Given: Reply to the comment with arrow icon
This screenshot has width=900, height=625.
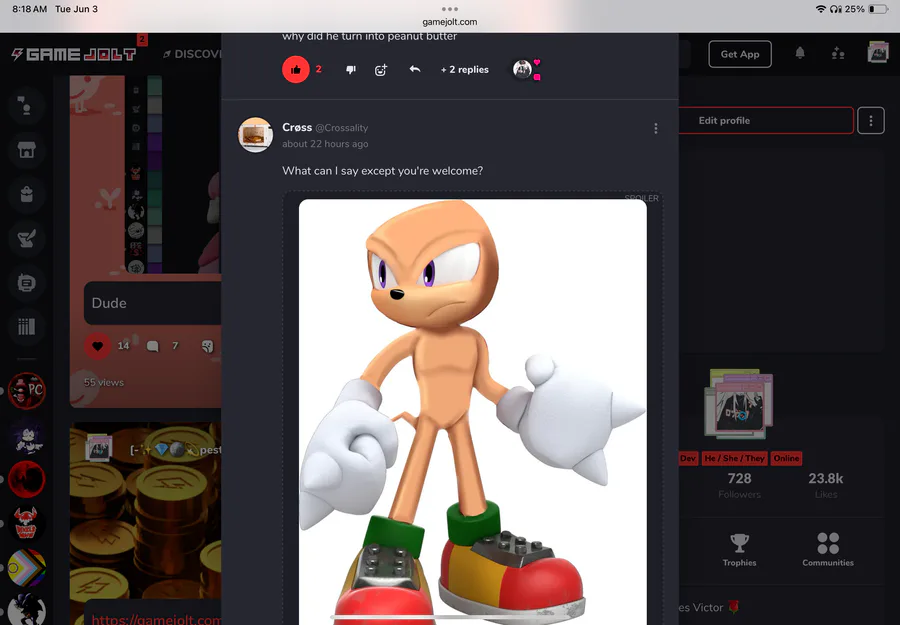Looking at the screenshot, I should (414, 69).
